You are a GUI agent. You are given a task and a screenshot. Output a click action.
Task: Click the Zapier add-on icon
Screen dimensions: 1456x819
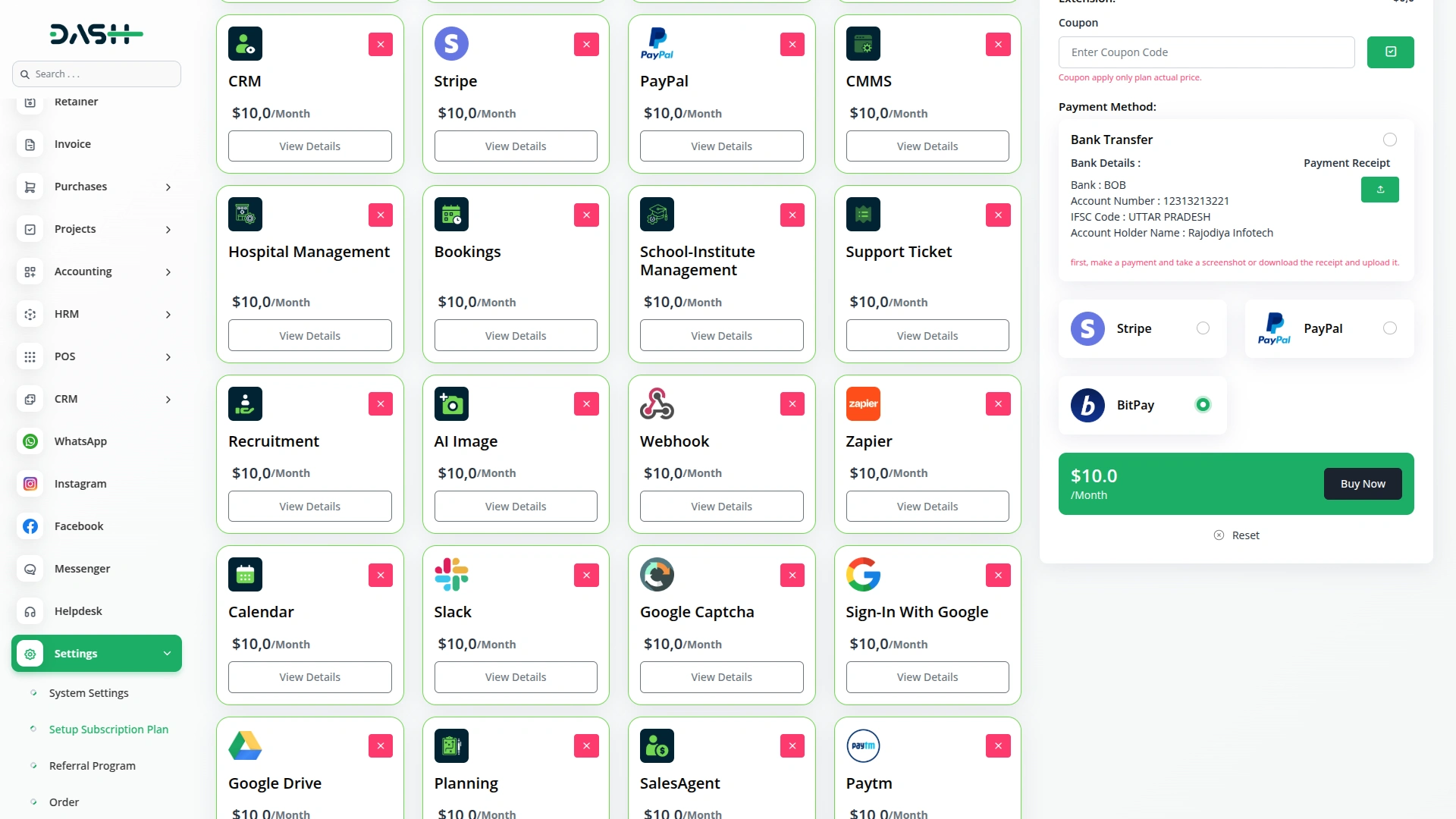click(863, 403)
